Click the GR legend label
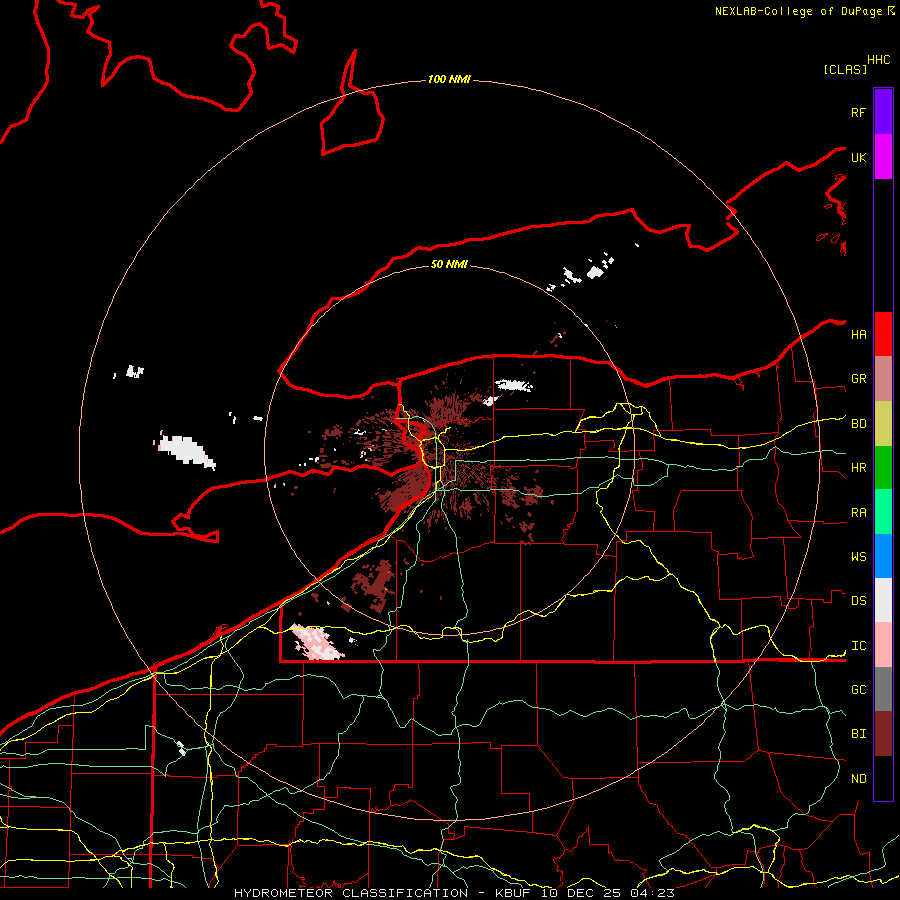The height and width of the screenshot is (900, 900). [x=858, y=379]
